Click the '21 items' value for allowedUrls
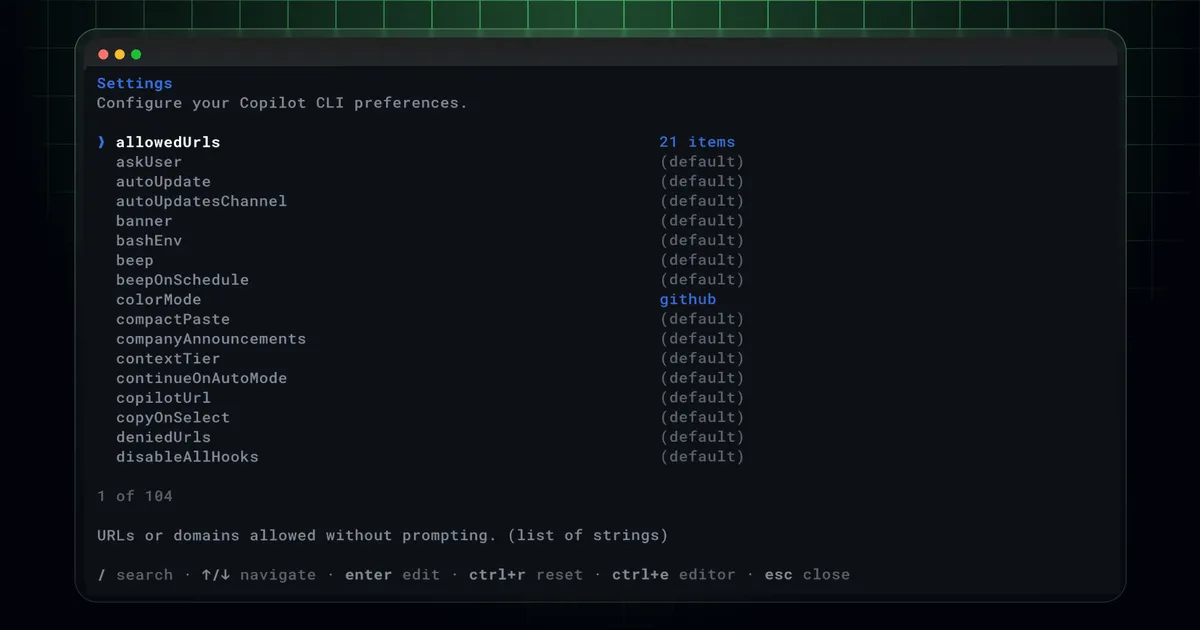Screen dimensions: 1200x630 (697, 142)
